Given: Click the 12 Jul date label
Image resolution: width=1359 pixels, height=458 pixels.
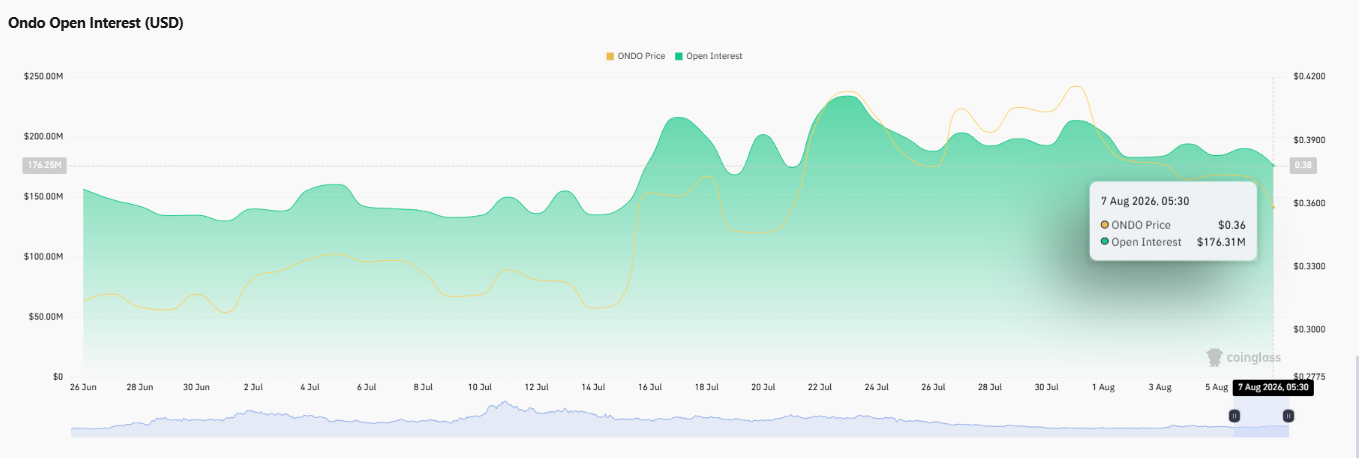Looking at the screenshot, I should click(x=537, y=386).
